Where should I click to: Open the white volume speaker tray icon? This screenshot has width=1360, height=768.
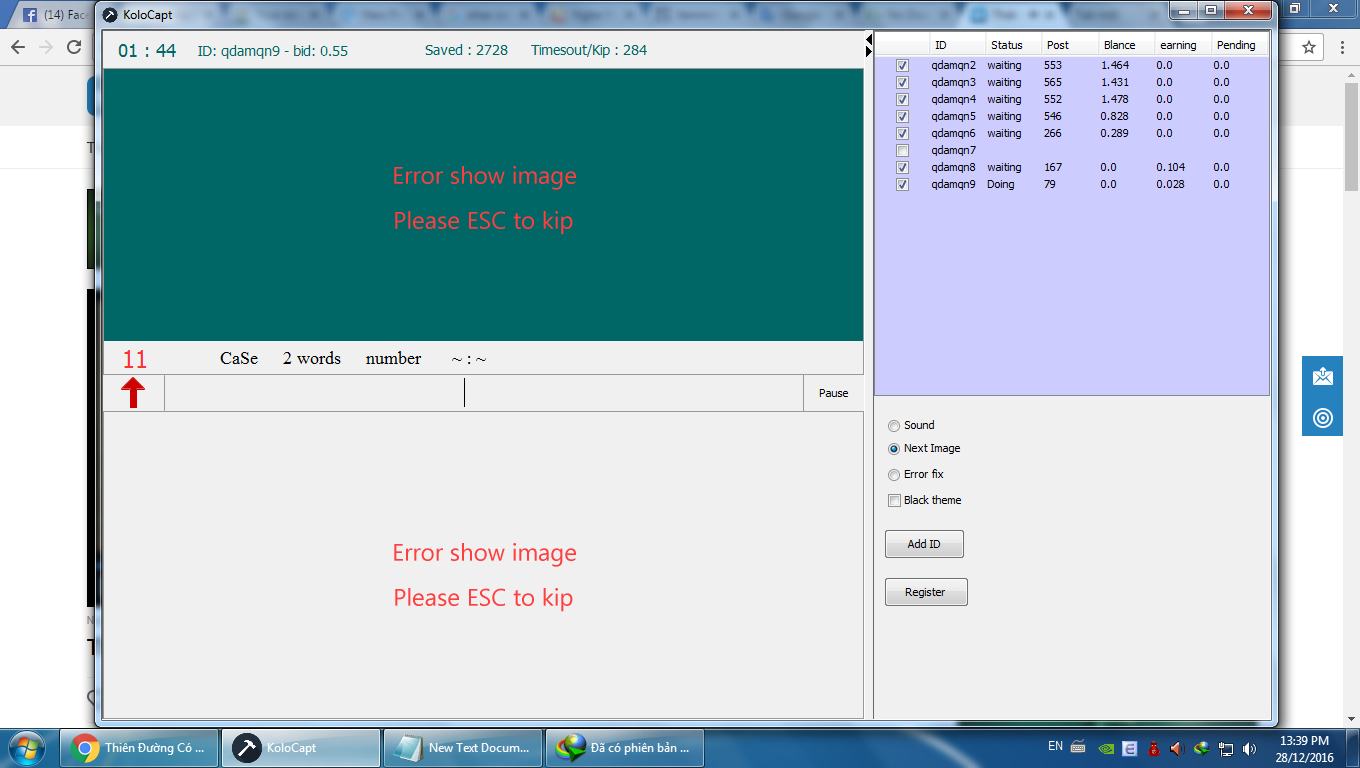[1249, 748]
